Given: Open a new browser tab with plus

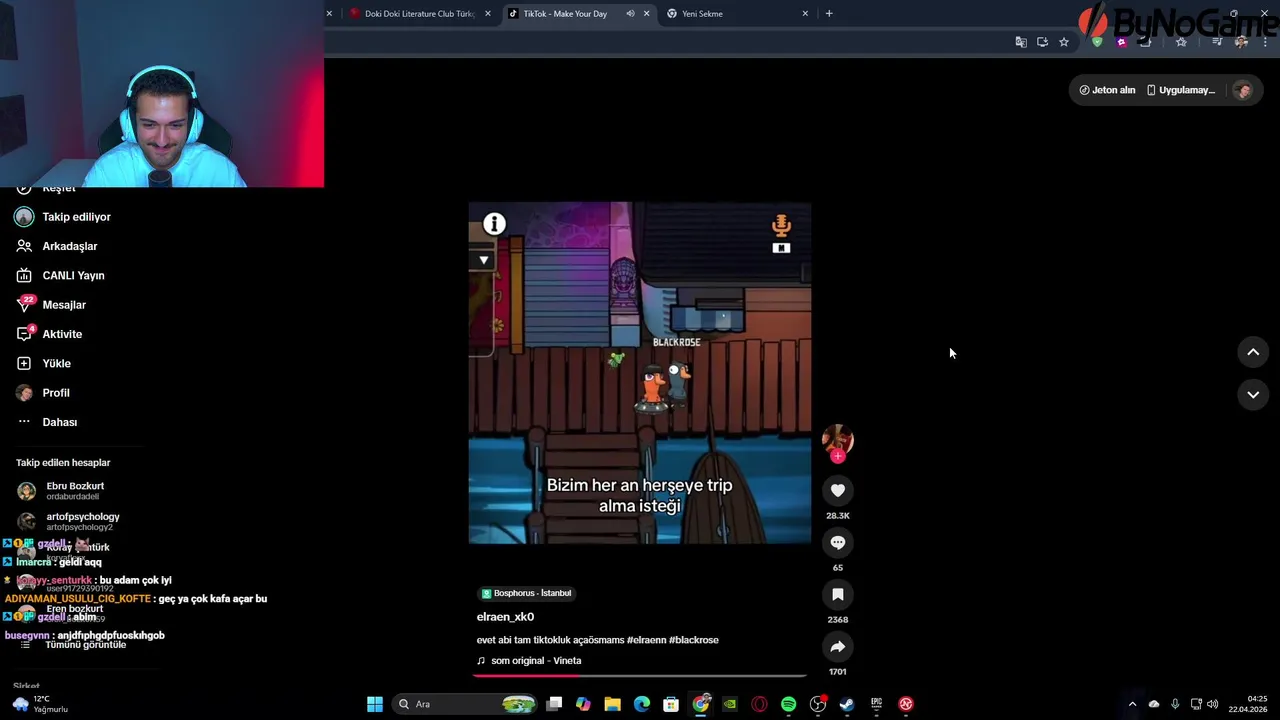Looking at the screenshot, I should pos(829,14).
